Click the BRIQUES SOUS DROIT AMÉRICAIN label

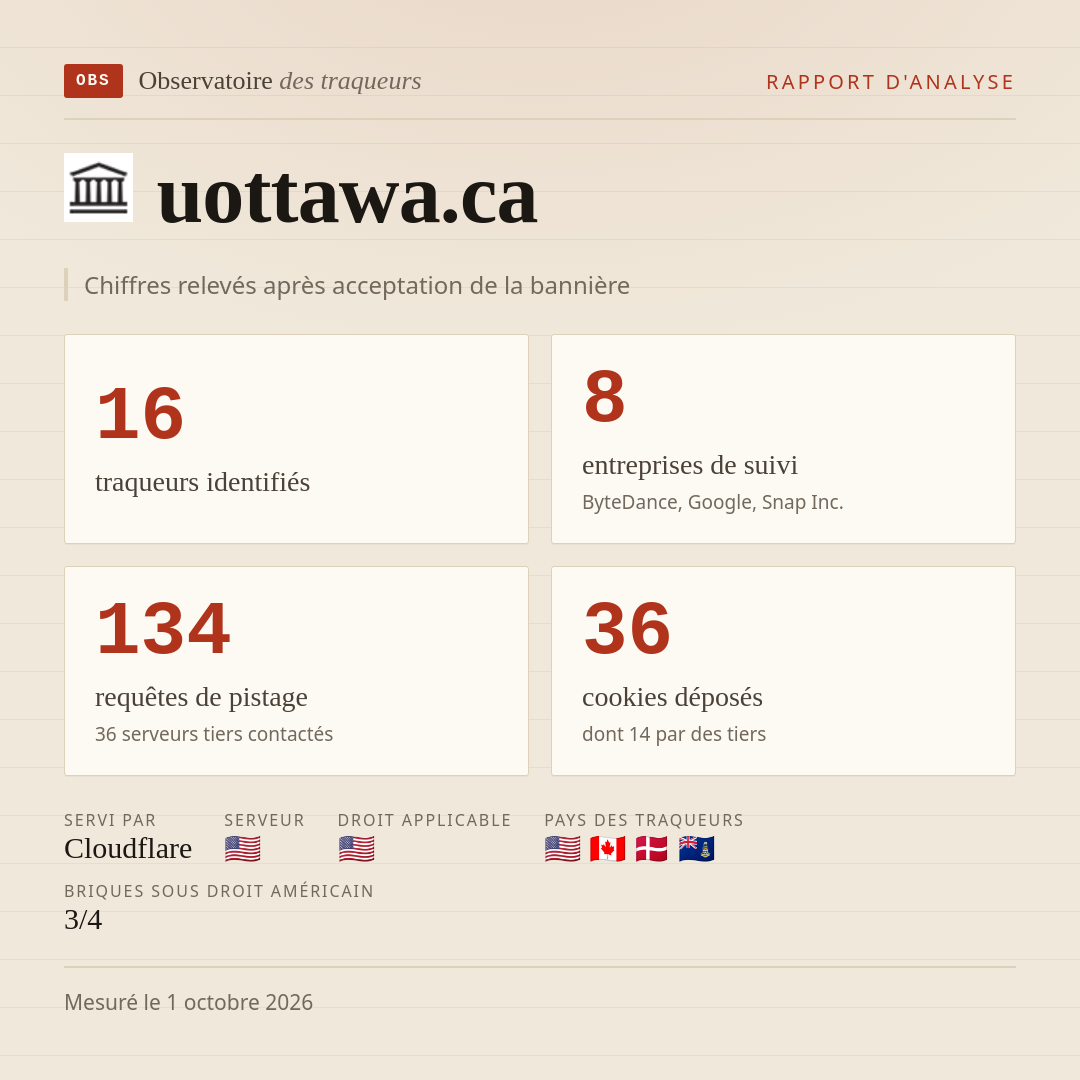coord(219,891)
